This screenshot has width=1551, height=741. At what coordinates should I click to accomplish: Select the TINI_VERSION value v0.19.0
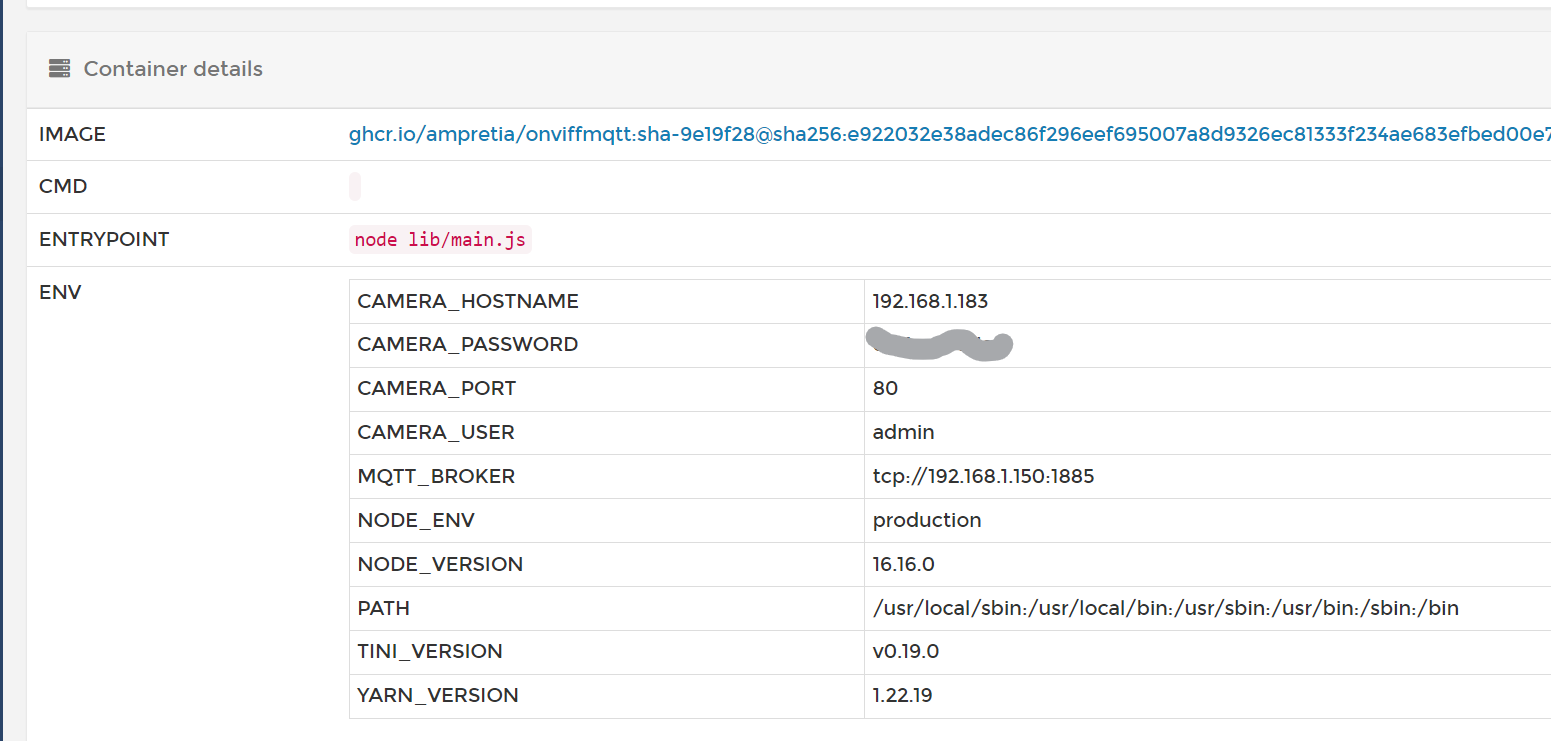[905, 652]
